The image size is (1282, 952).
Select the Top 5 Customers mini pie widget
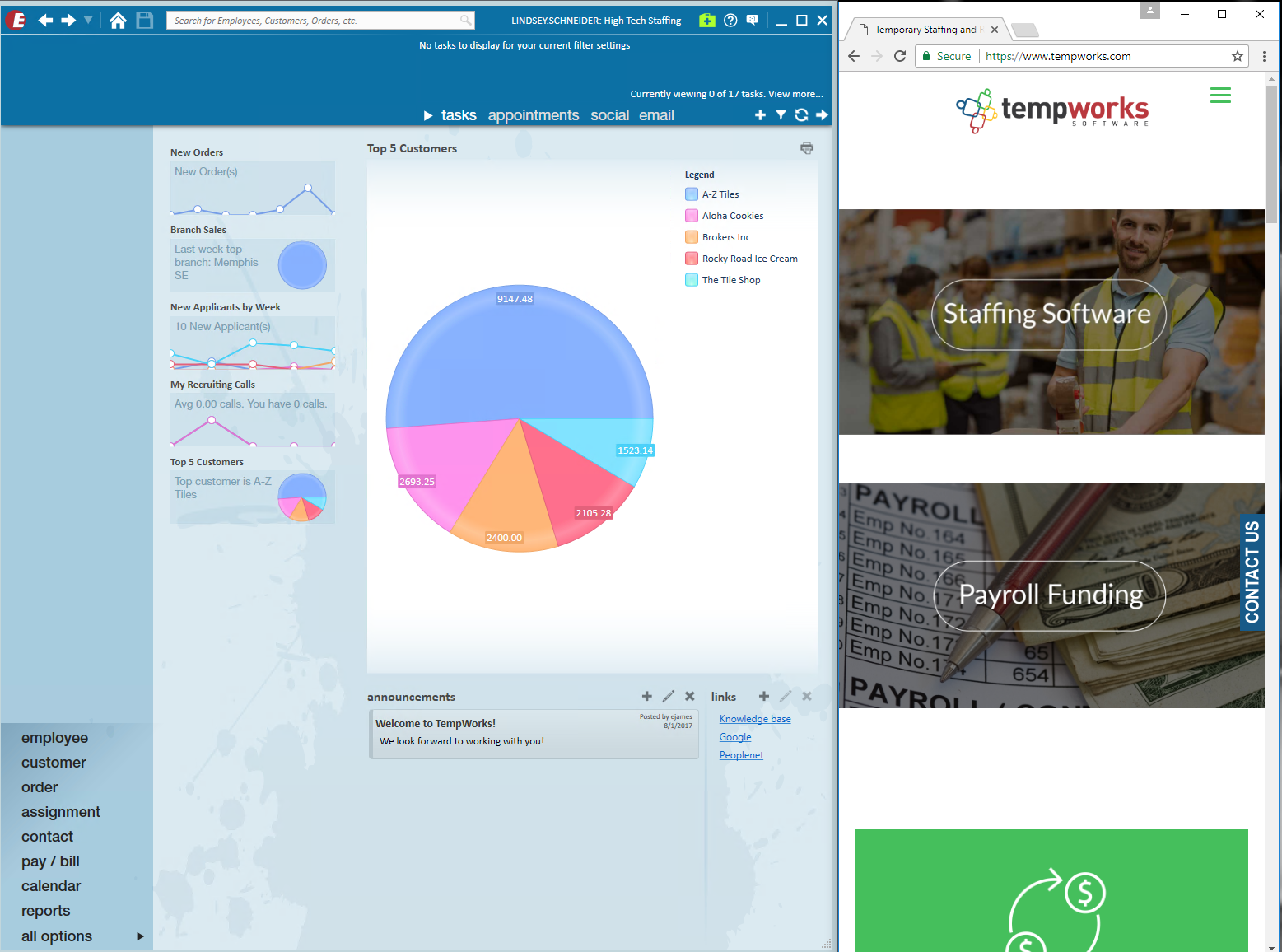253,497
